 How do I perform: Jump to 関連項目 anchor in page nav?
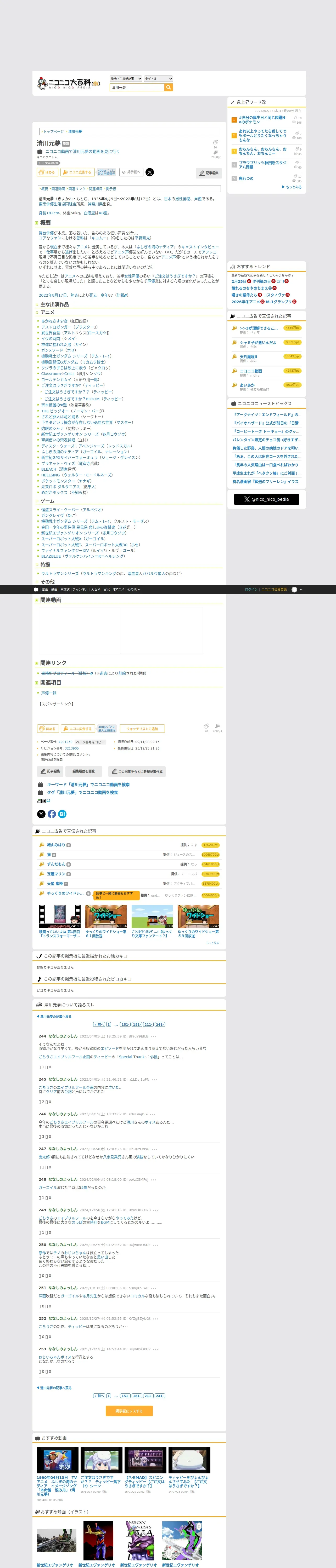[x=95, y=189]
